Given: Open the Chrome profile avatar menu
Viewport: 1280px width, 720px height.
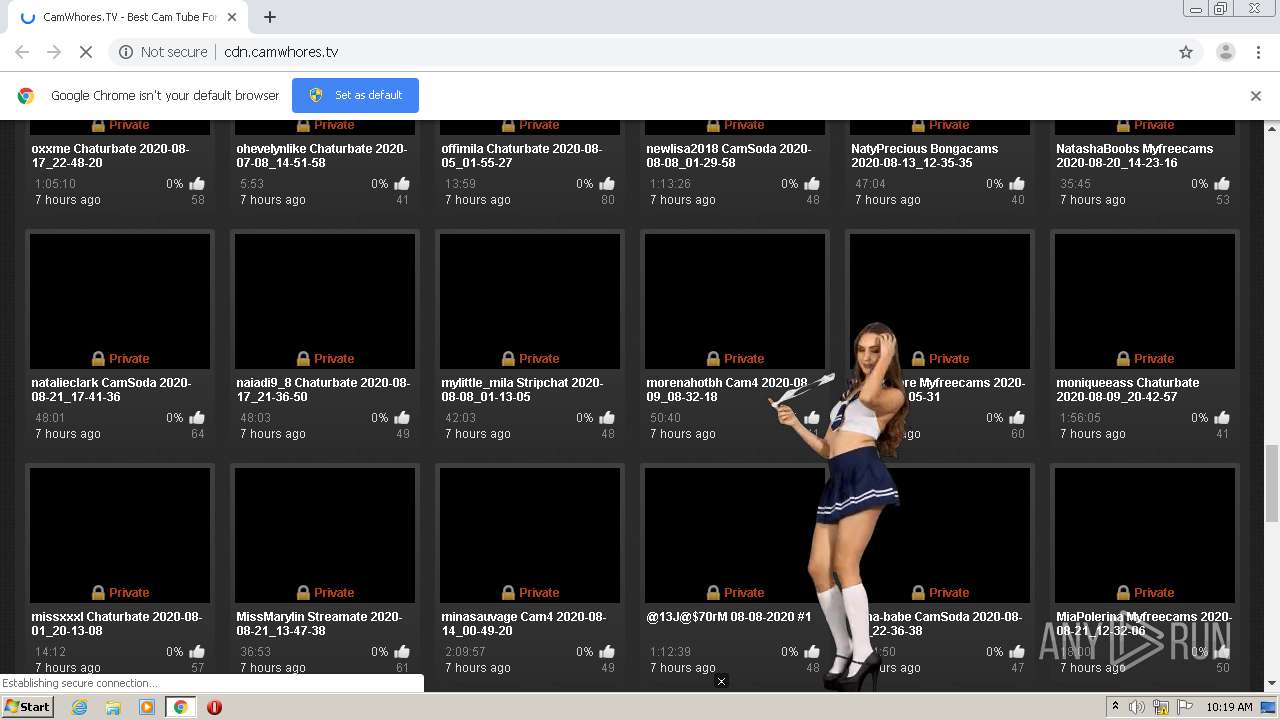Looking at the screenshot, I should point(1225,52).
